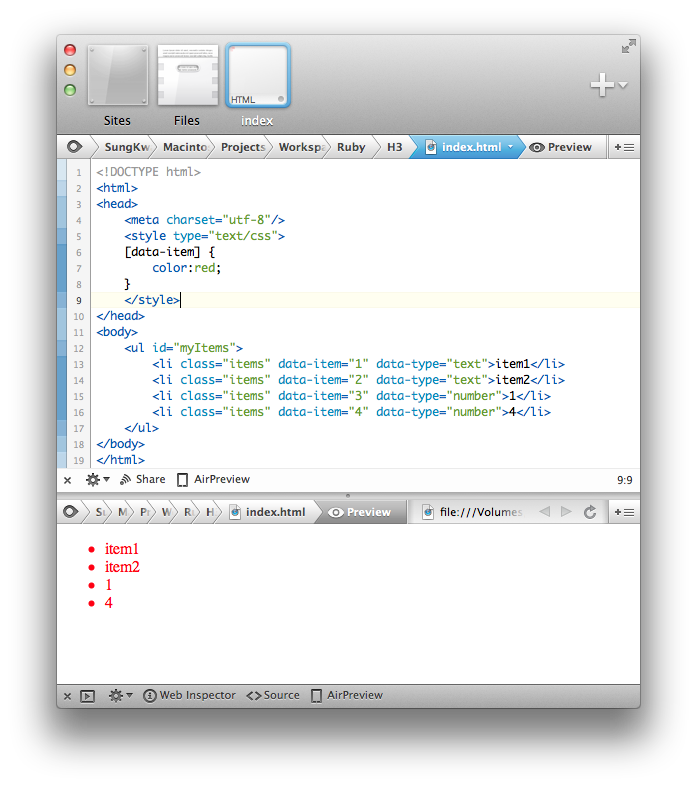Close the preview pane with X icon

67,696
